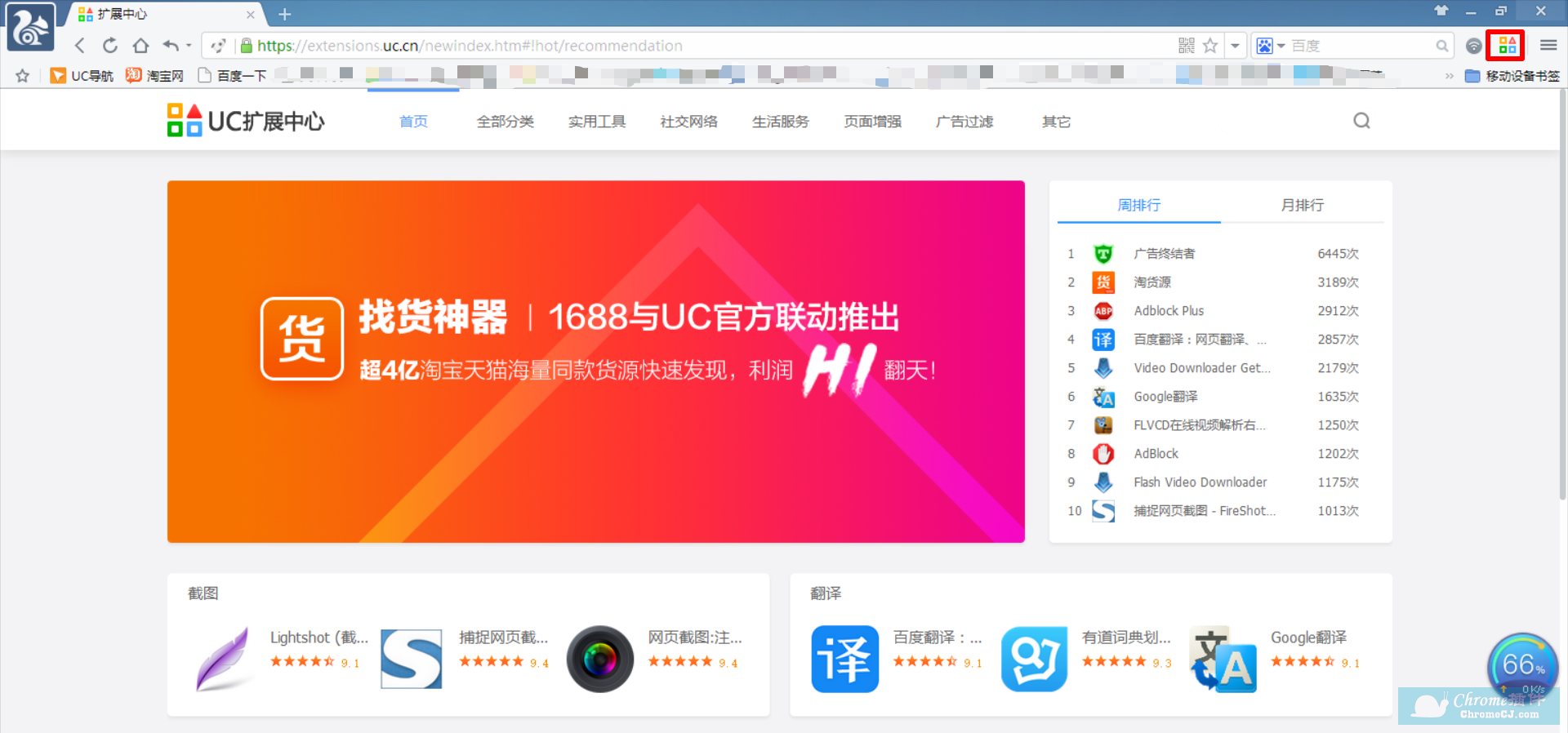Image resolution: width=1568 pixels, height=733 pixels.
Task: Open the 百度一下 bookmark
Action: coord(233,76)
